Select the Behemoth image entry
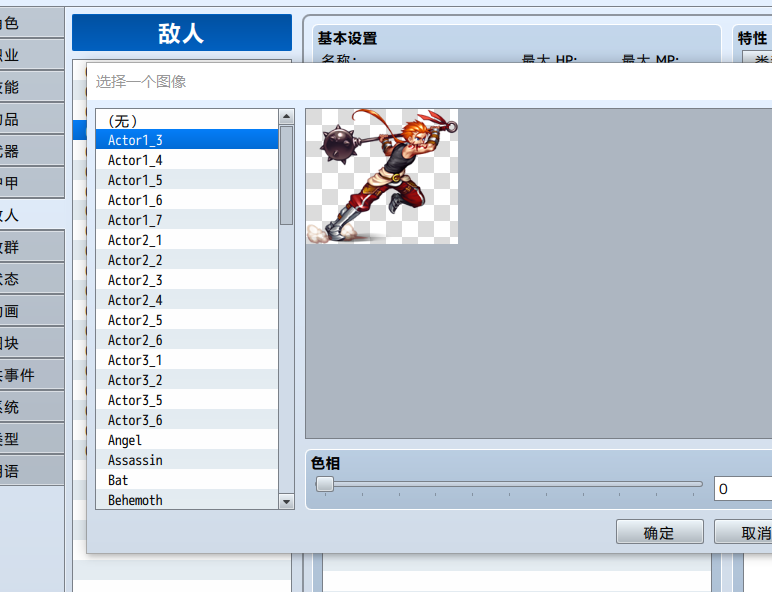This screenshot has height=592, width=772. pyautogui.click(x=187, y=499)
